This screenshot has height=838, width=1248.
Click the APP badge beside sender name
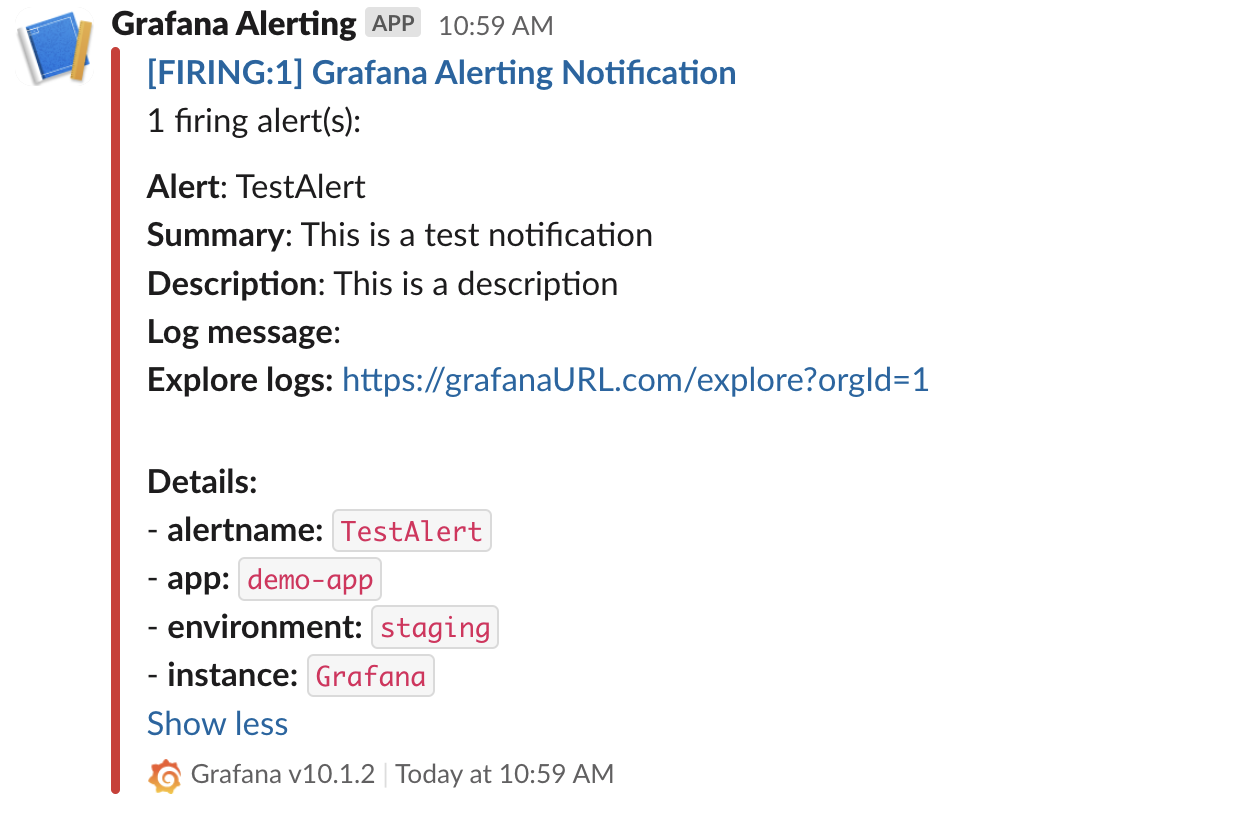pyautogui.click(x=393, y=23)
